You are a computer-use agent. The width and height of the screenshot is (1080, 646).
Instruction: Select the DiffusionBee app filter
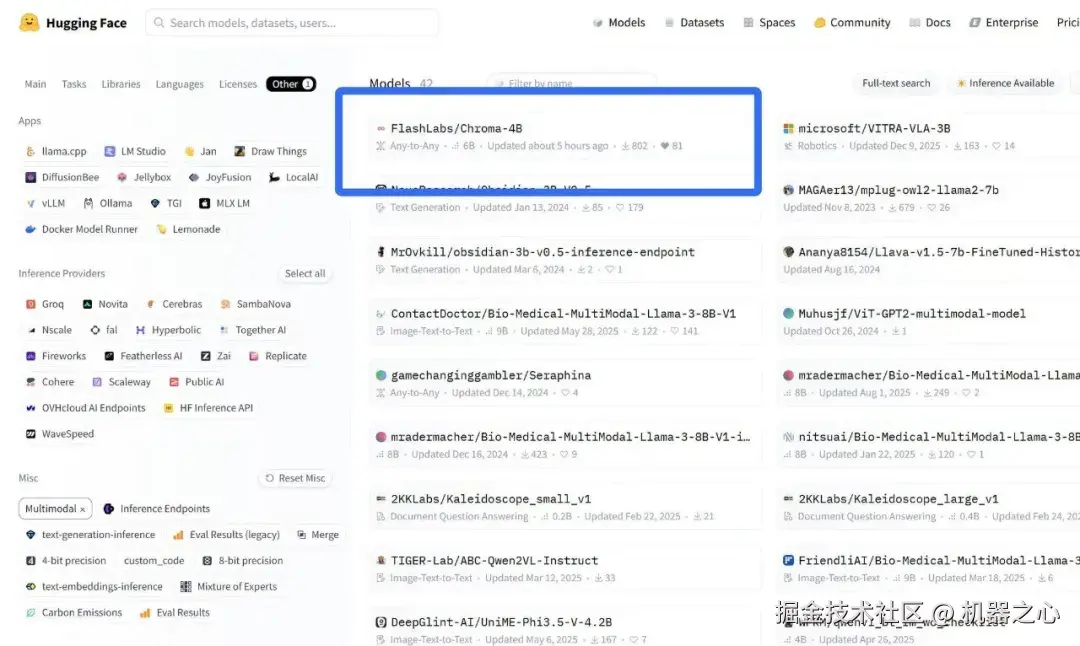62,177
